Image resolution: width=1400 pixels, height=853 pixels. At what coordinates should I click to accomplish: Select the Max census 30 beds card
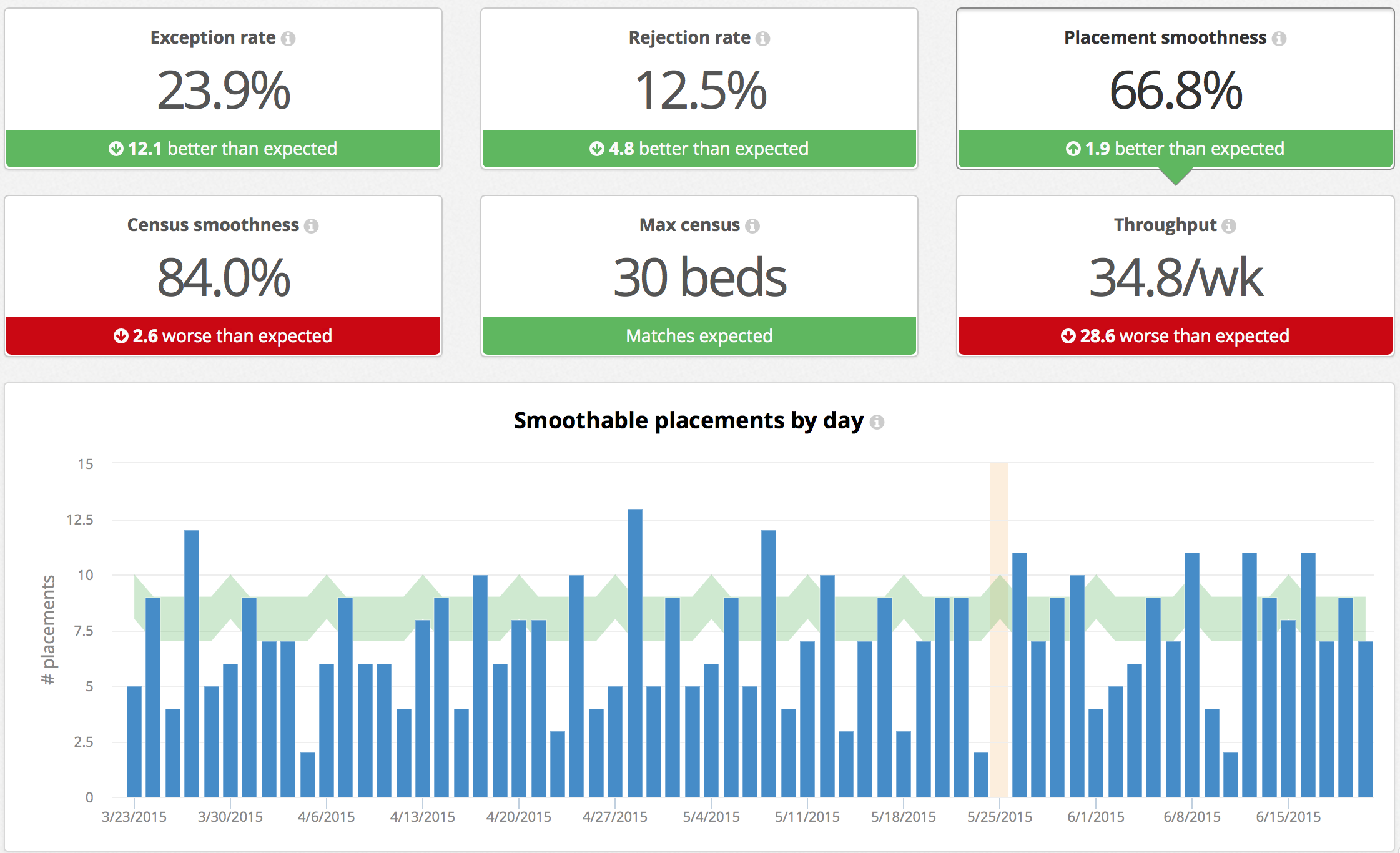[x=699, y=276]
